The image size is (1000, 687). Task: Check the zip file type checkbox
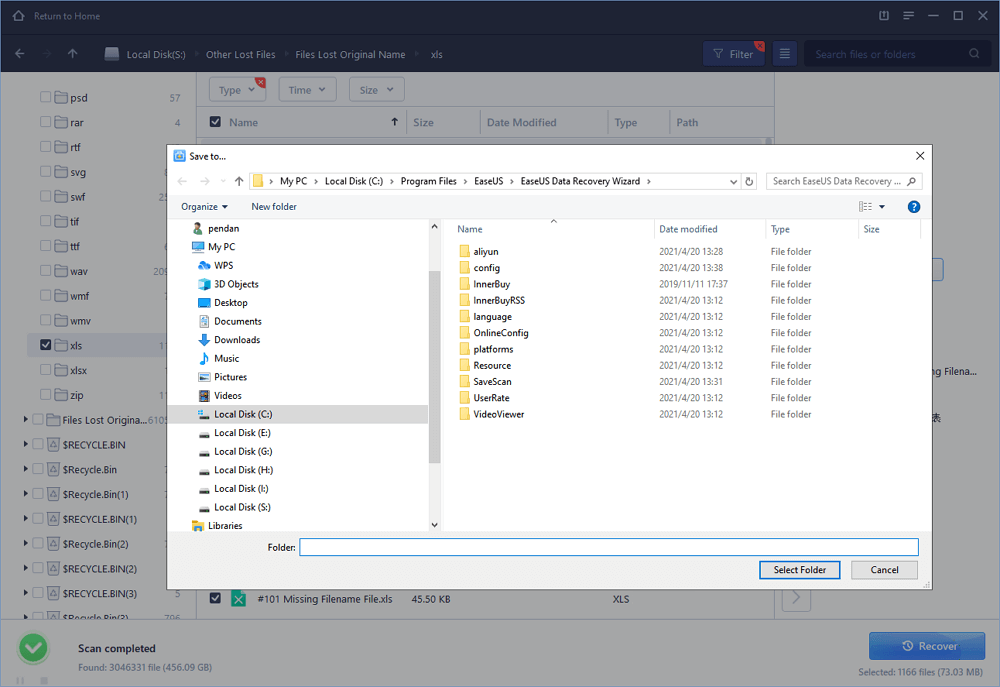coord(46,395)
